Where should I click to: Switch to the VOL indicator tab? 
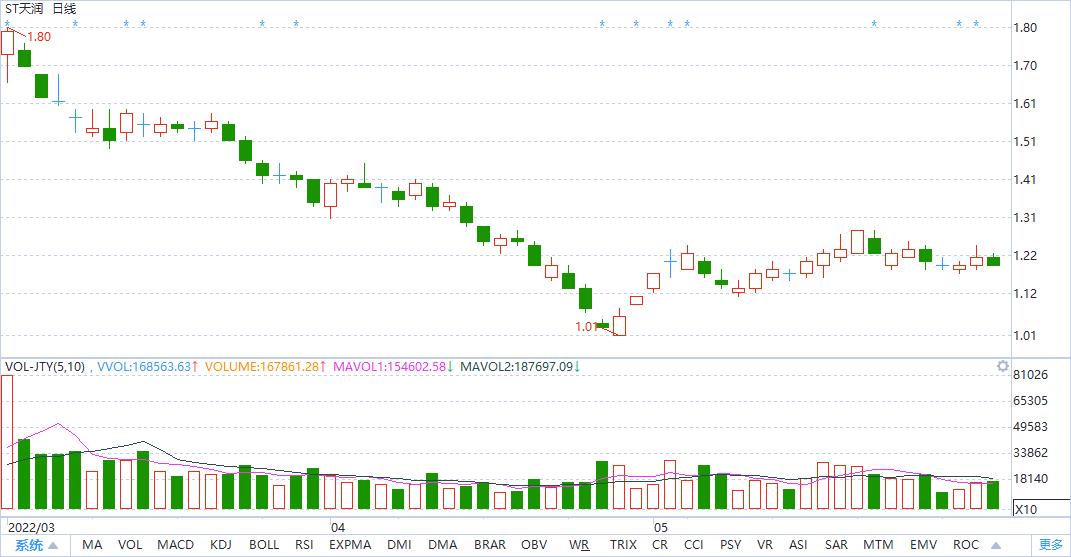[130, 545]
